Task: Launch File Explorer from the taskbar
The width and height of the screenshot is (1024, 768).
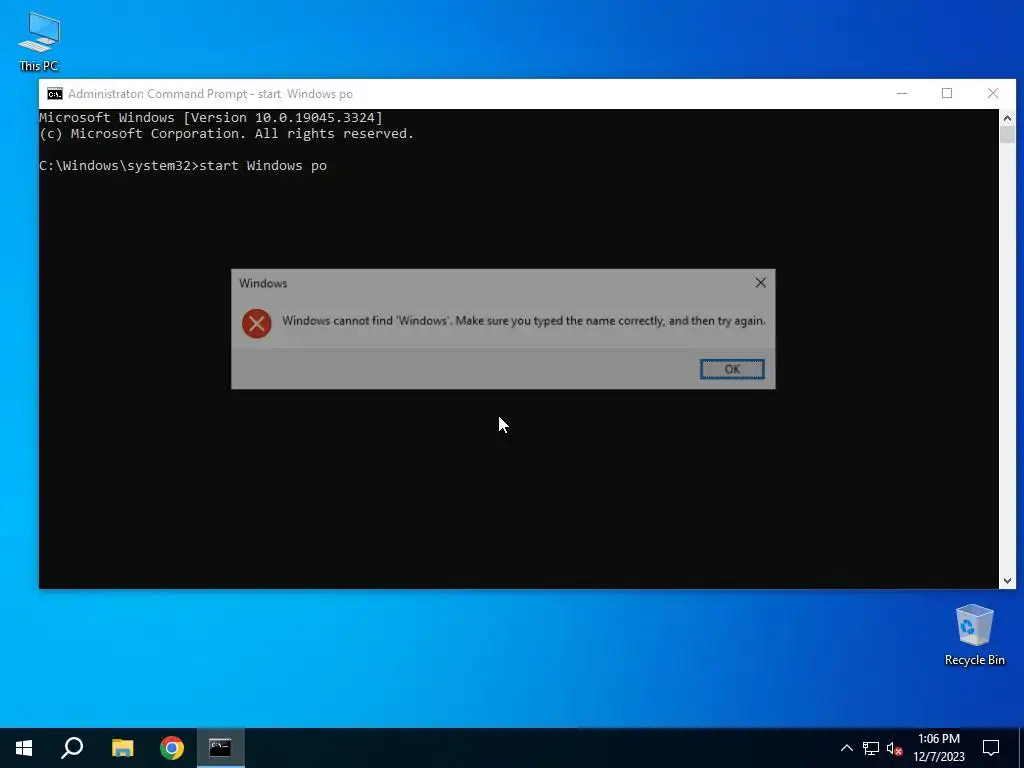Action: point(122,748)
